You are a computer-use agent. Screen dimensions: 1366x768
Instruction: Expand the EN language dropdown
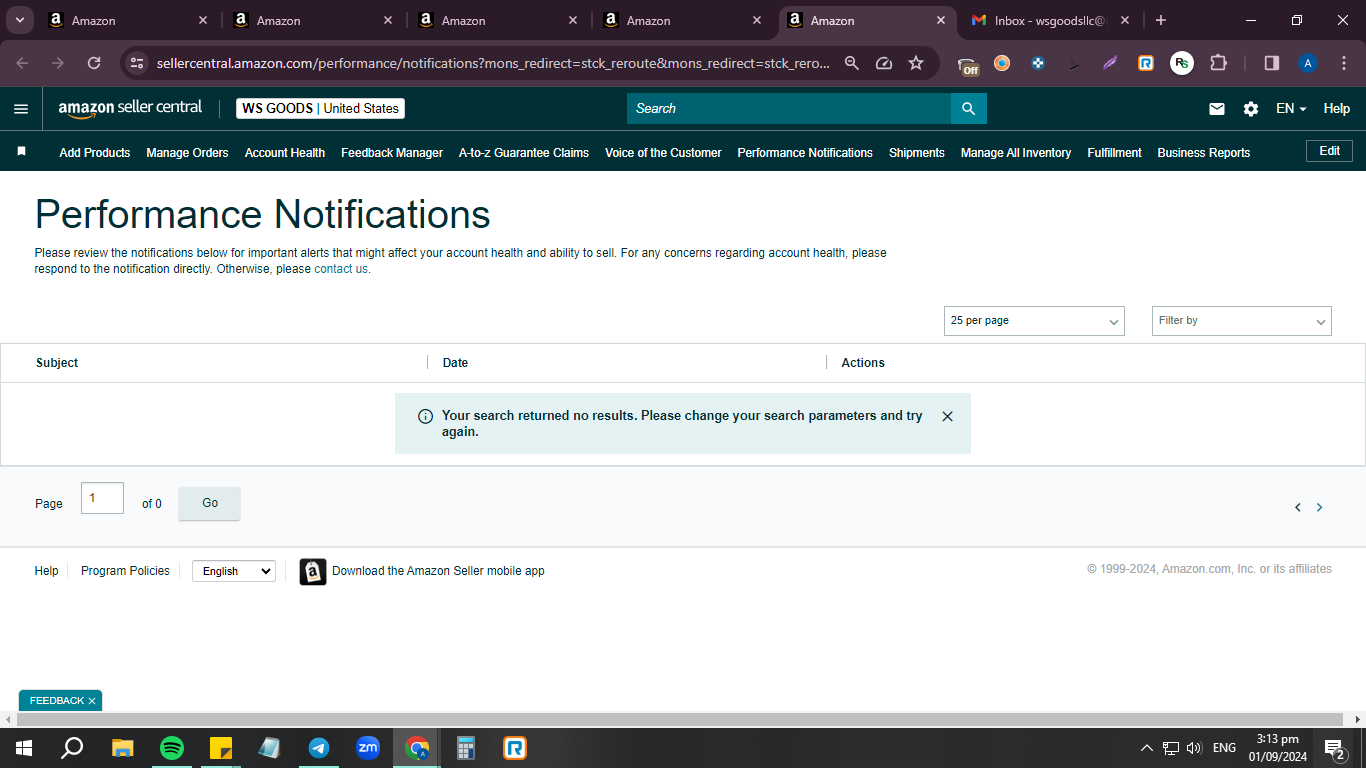point(1291,109)
